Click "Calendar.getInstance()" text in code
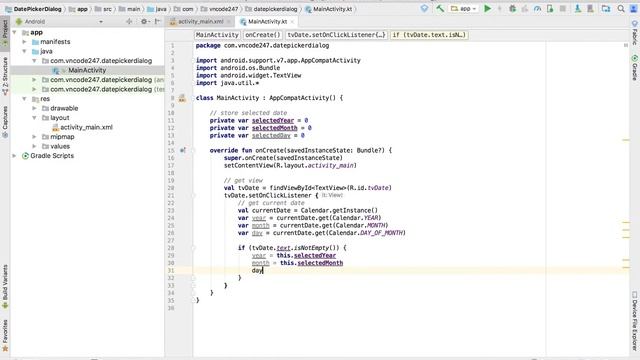The height and width of the screenshot is (360, 640). pos(339,210)
